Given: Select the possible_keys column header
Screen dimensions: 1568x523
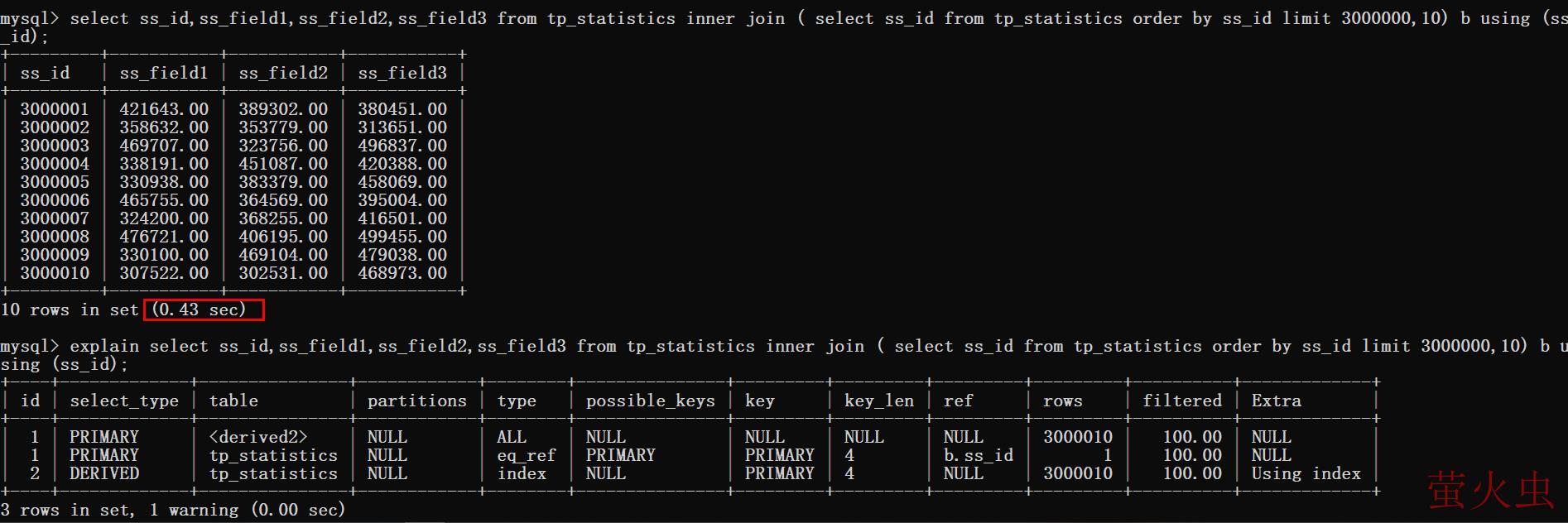Looking at the screenshot, I should click(650, 401).
